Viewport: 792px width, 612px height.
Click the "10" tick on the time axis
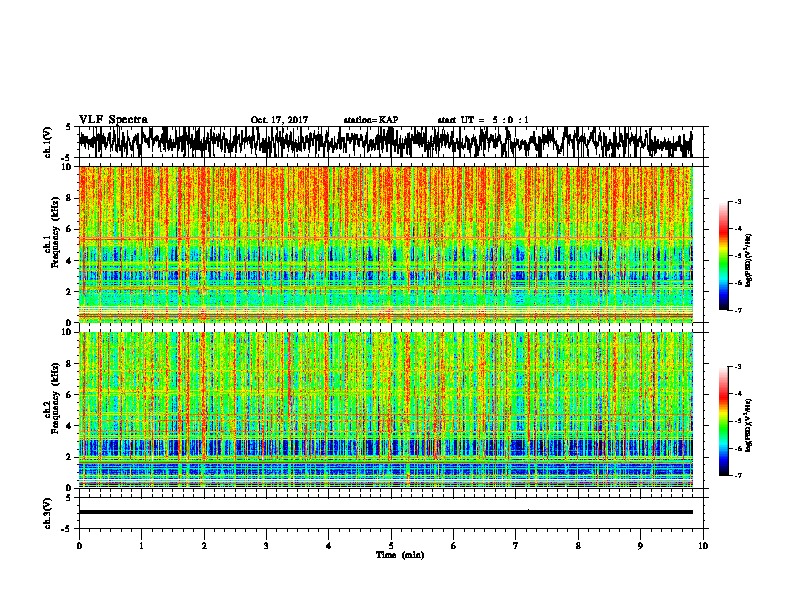(x=703, y=546)
